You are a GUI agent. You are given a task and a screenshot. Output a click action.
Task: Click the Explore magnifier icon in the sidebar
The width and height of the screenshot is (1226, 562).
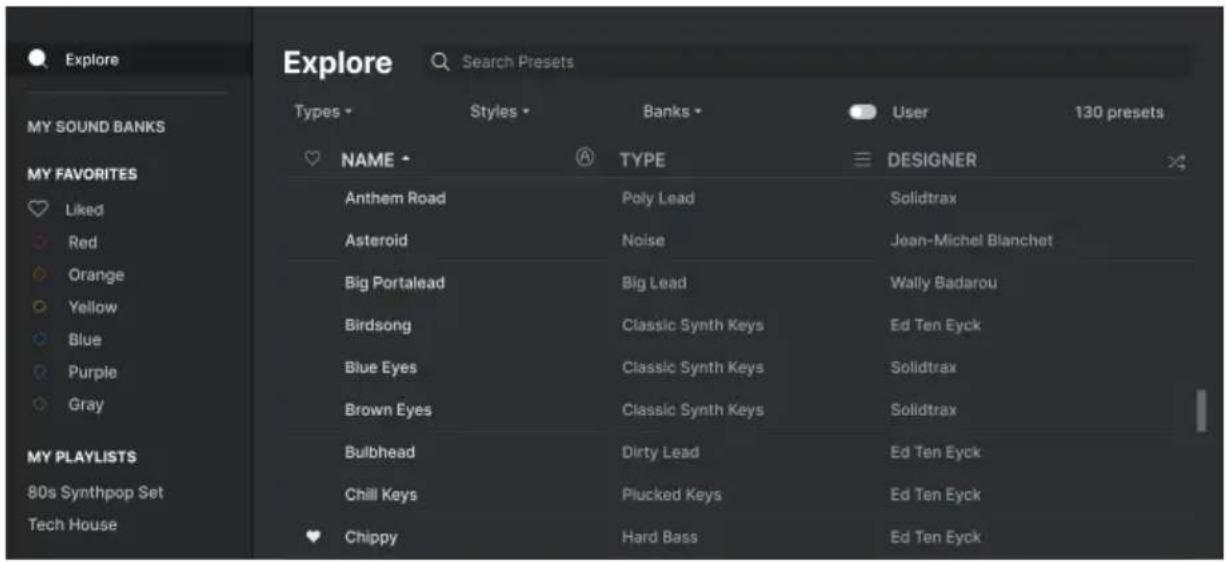point(38,59)
